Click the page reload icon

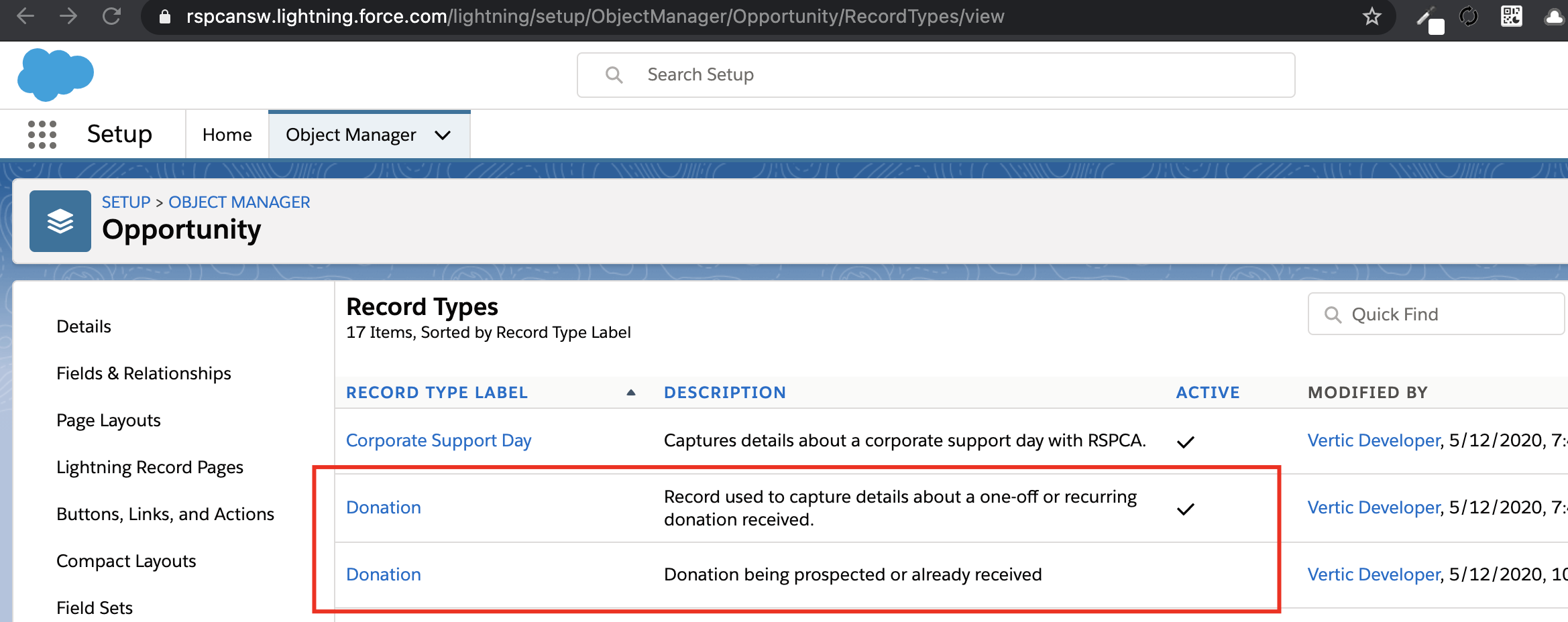point(112,16)
